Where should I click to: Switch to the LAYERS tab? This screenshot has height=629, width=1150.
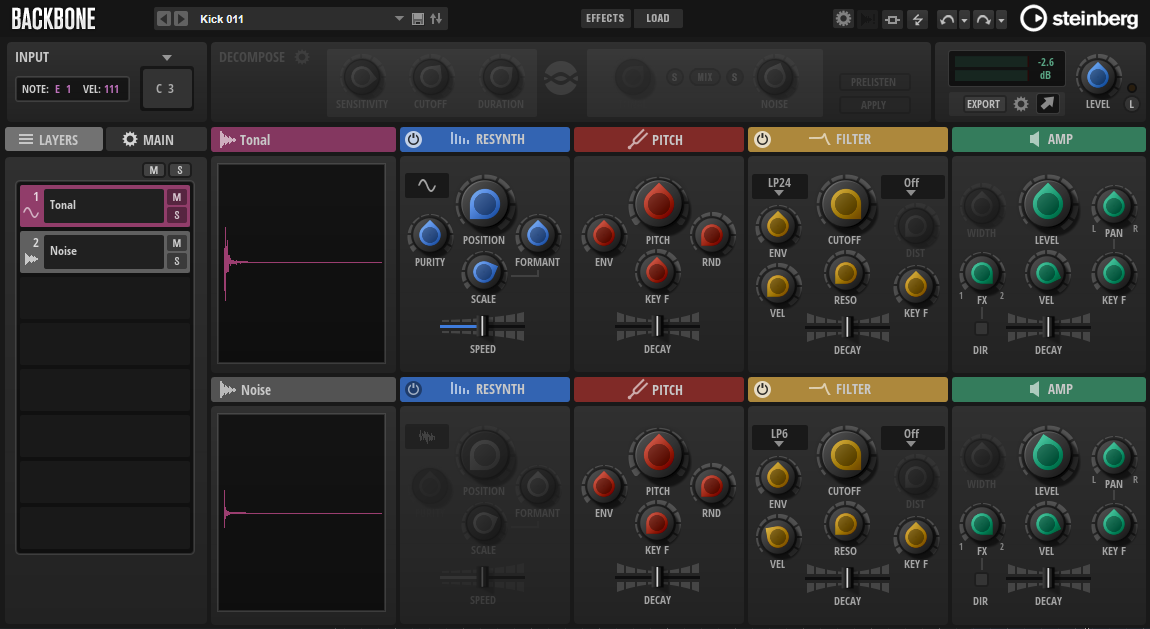[54, 139]
